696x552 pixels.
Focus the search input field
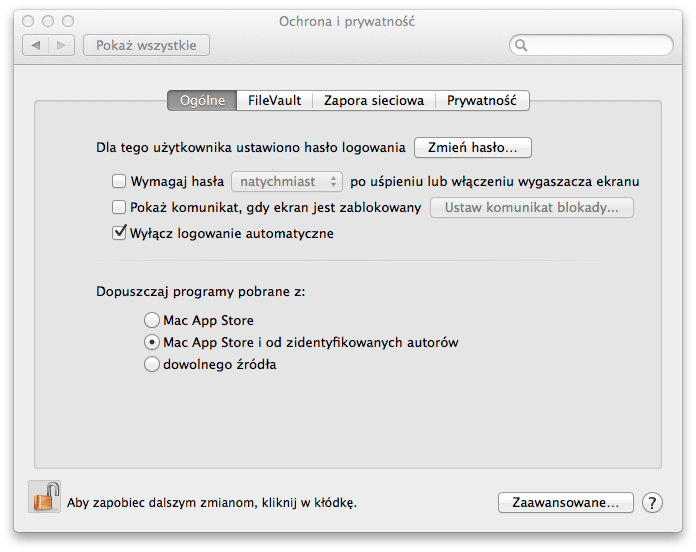coord(591,45)
